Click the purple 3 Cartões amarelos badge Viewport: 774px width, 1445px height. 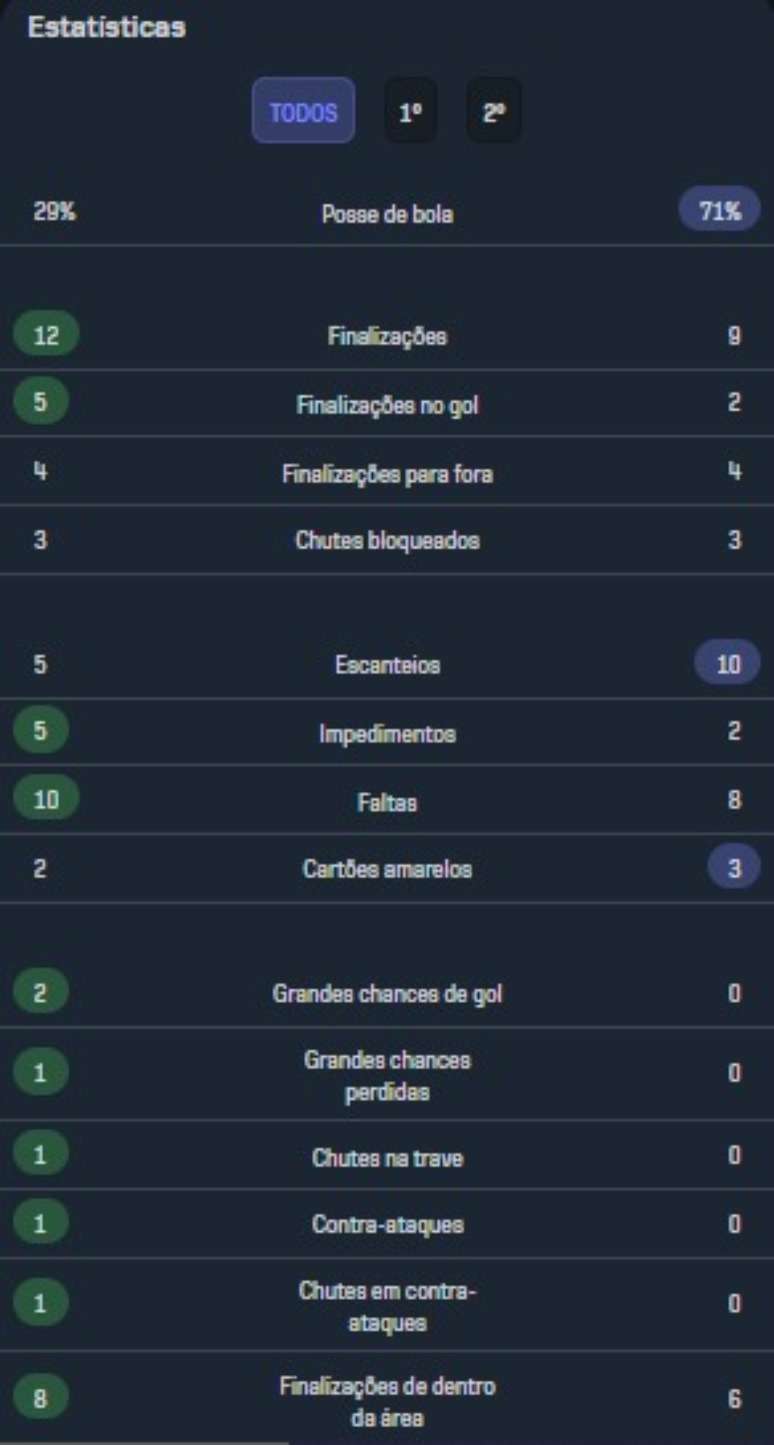[x=733, y=868]
